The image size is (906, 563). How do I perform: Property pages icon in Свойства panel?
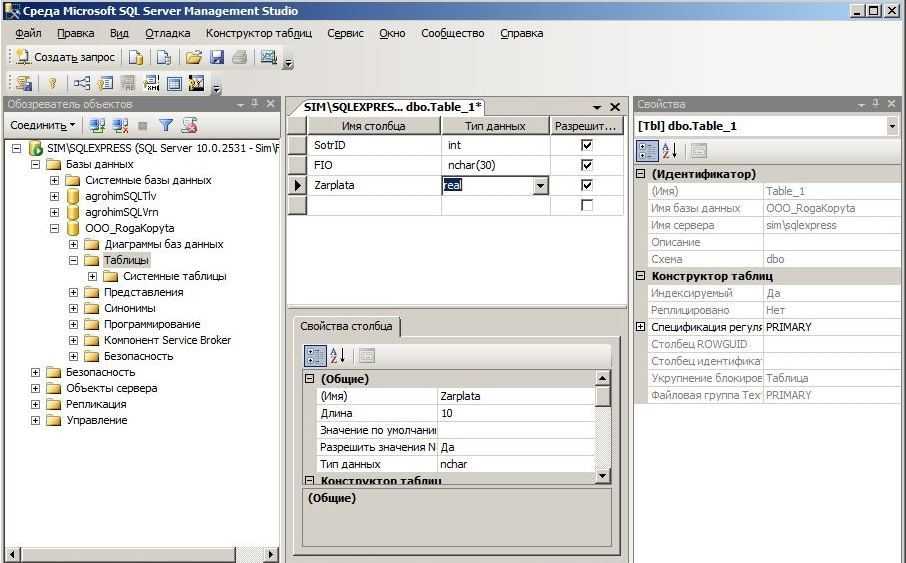tap(699, 151)
